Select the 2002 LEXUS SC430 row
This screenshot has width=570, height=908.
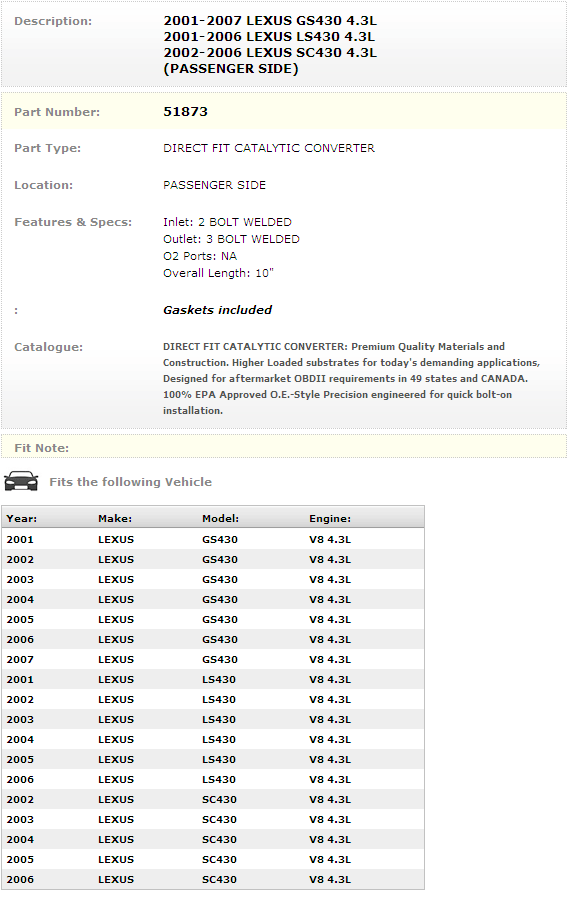[213, 799]
